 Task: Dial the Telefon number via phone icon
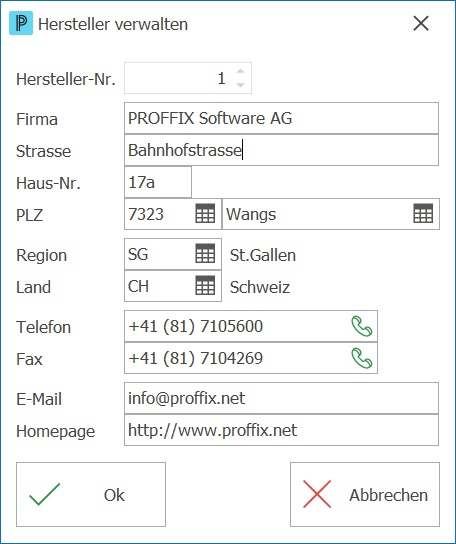pyautogui.click(x=362, y=326)
